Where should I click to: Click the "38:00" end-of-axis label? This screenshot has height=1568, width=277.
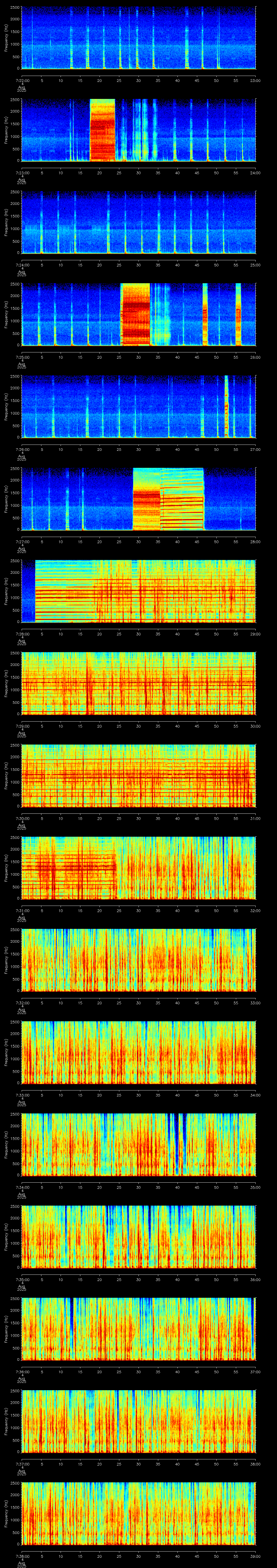256,1464
